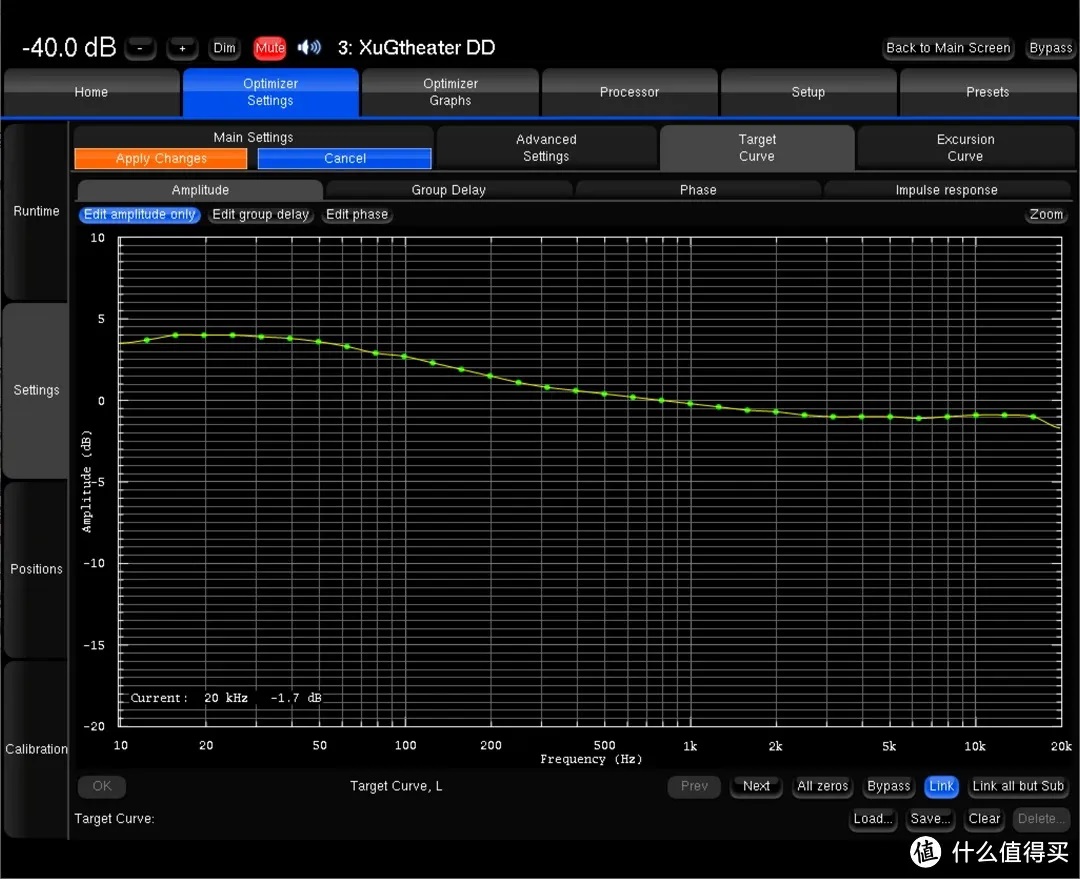Click the preset name 3: XuGtheater DD

click(416, 48)
